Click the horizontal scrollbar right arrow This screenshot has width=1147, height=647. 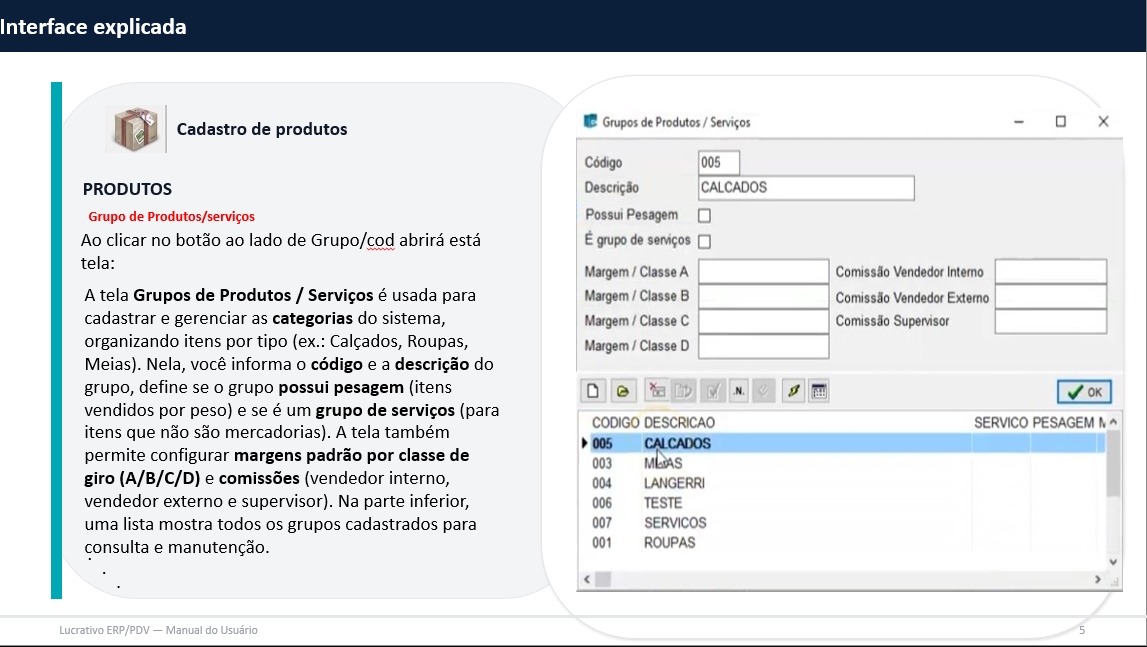[x=1099, y=579]
